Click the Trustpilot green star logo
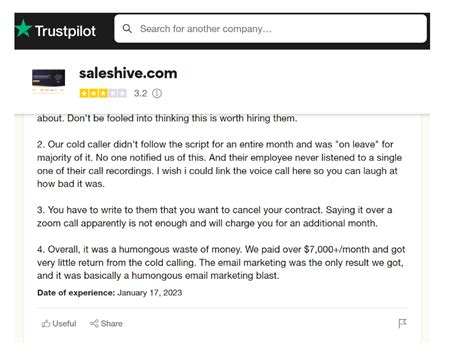This screenshot has width=474, height=362. [24, 28]
